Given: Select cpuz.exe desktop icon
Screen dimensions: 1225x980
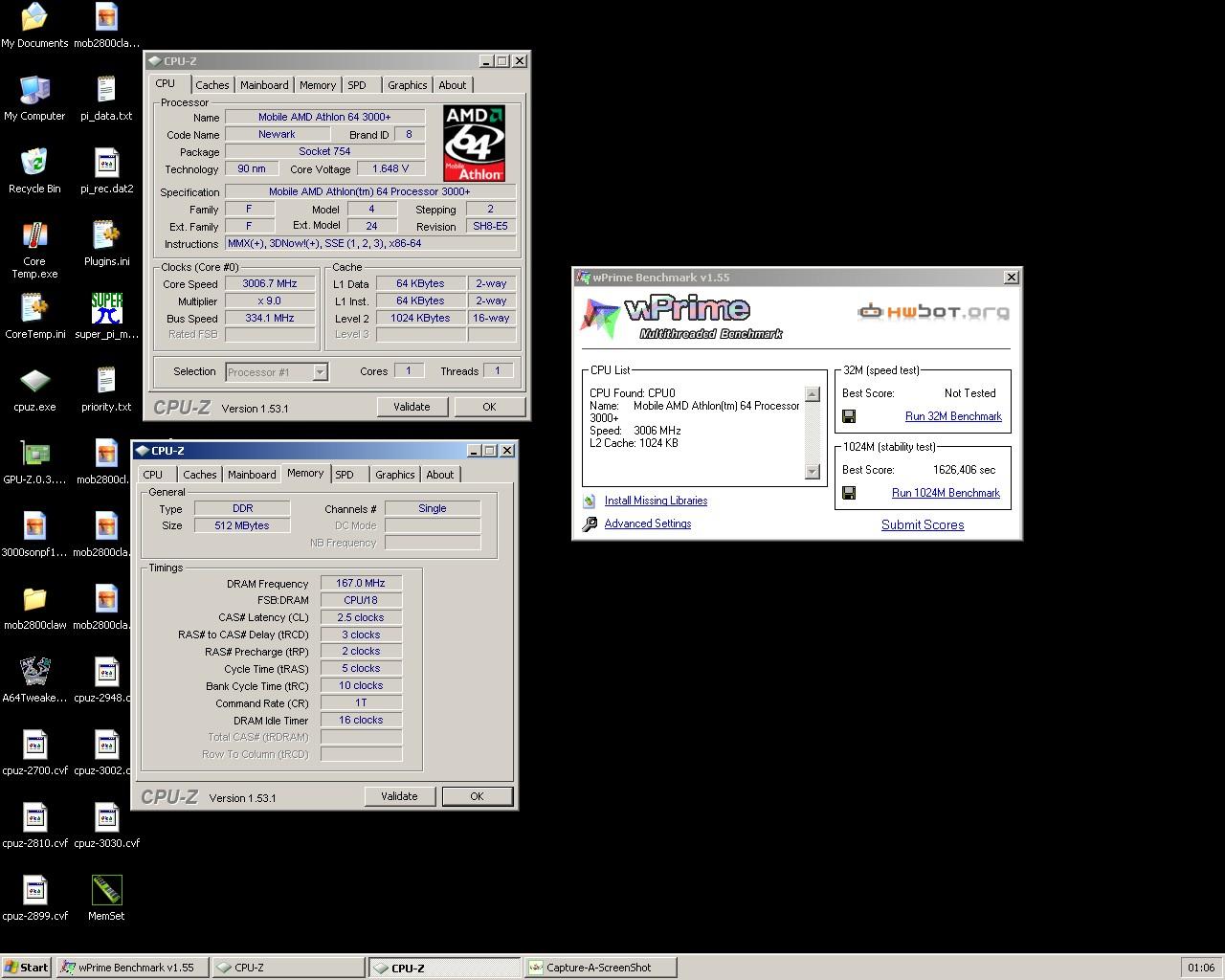Looking at the screenshot, I should pos(34,381).
